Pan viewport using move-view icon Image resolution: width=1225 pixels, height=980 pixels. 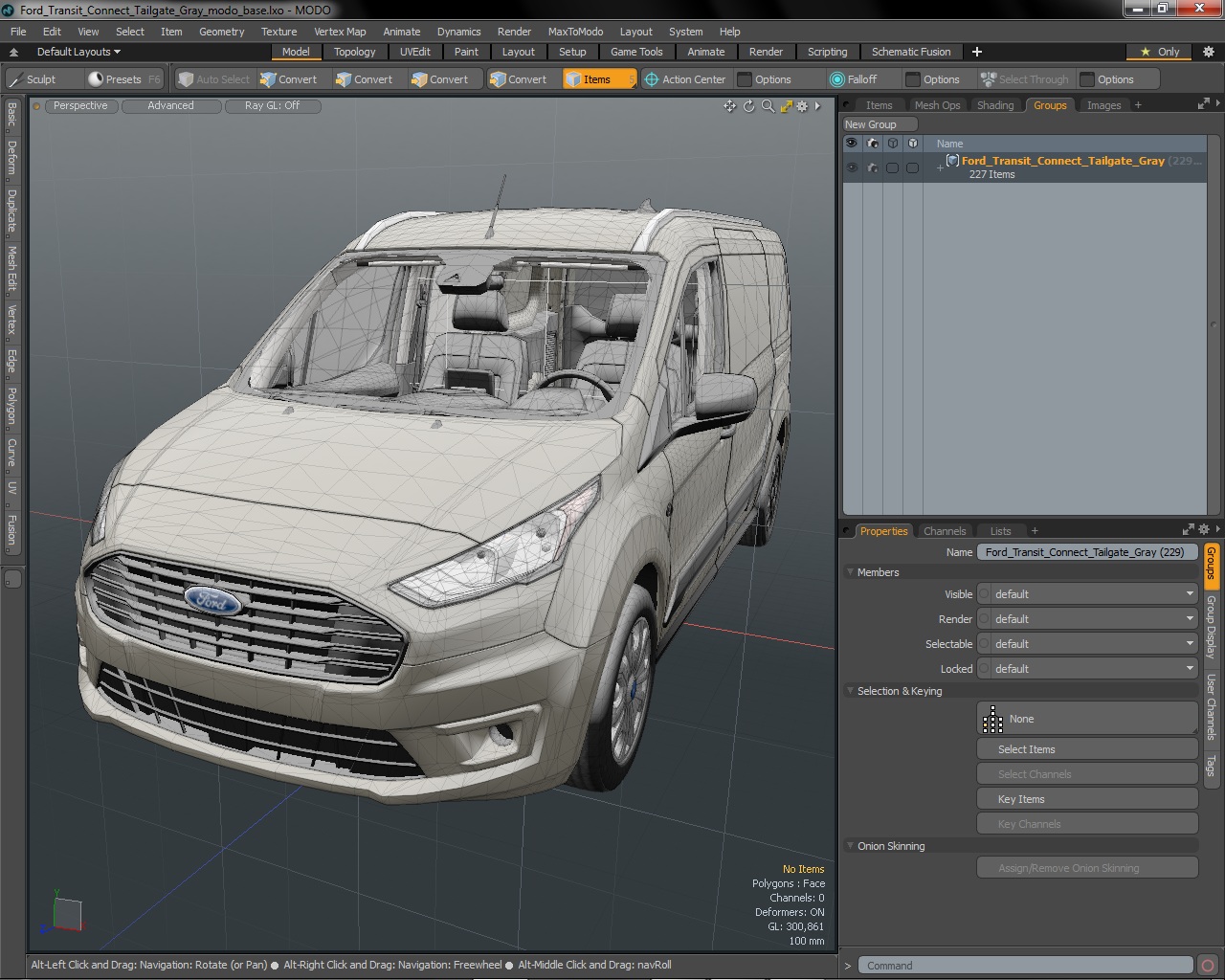click(x=729, y=106)
